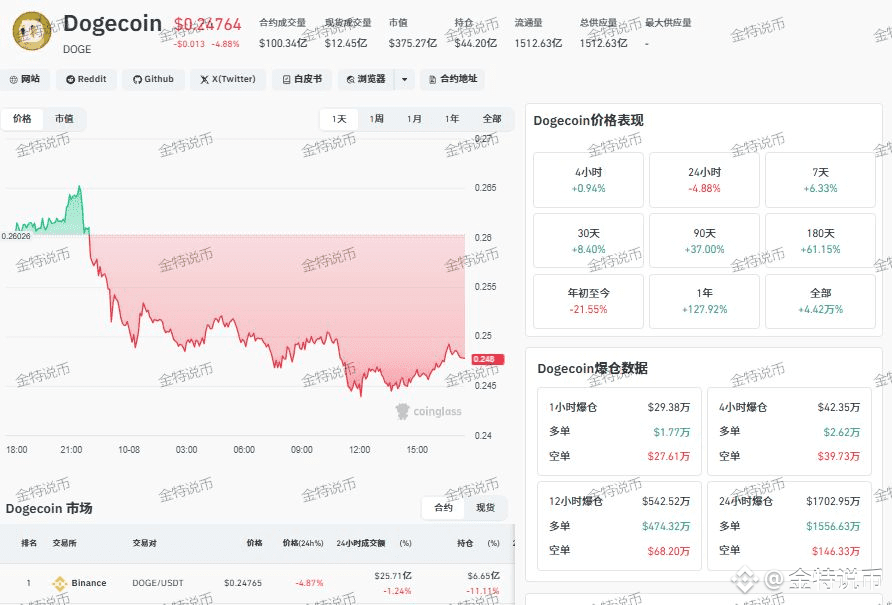Open the 白皮书 whitepaper link
The width and height of the screenshot is (892, 605).
pos(302,79)
